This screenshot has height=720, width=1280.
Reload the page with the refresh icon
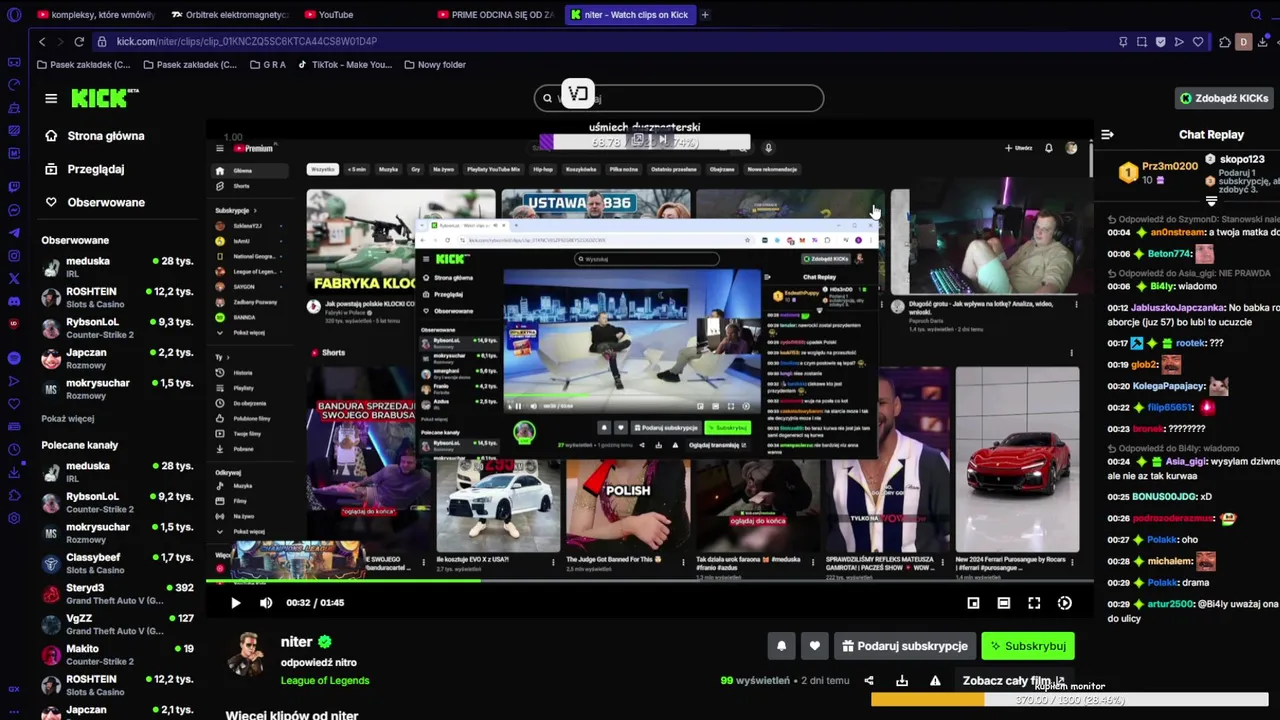pos(79,42)
